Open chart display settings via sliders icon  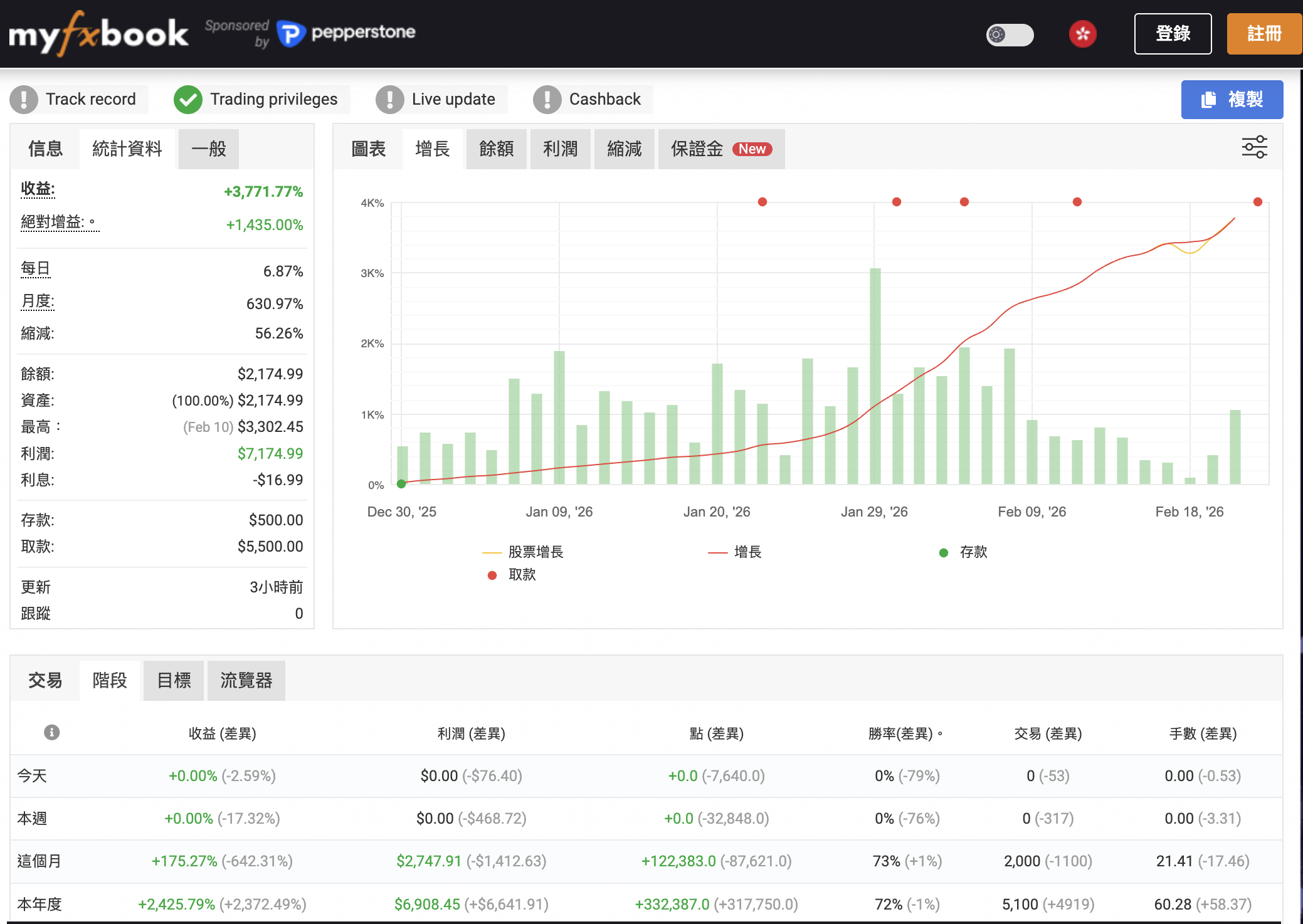pyautogui.click(x=1254, y=148)
